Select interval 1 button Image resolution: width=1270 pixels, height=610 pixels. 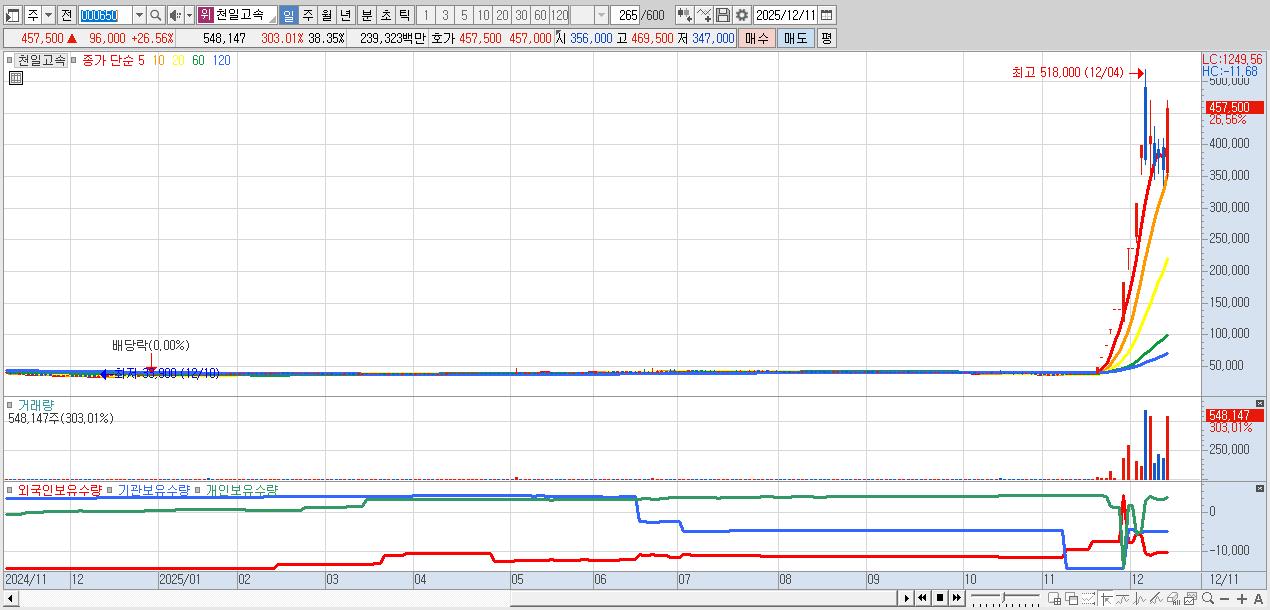[x=425, y=15]
